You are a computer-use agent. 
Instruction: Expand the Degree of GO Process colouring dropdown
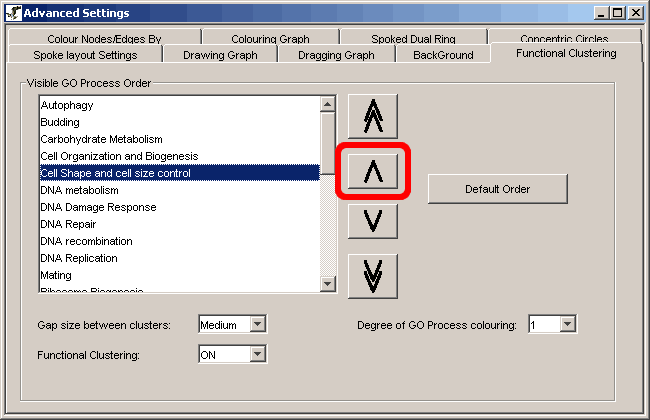click(x=568, y=324)
